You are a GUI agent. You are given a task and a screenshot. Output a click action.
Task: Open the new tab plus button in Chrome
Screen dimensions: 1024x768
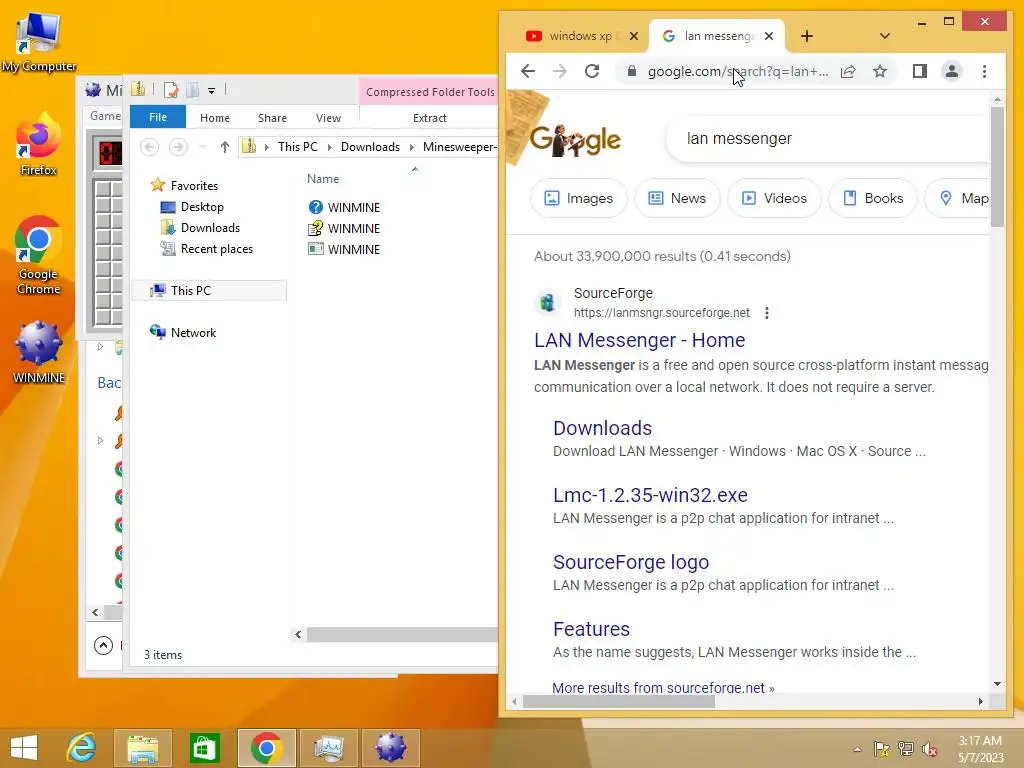click(807, 36)
